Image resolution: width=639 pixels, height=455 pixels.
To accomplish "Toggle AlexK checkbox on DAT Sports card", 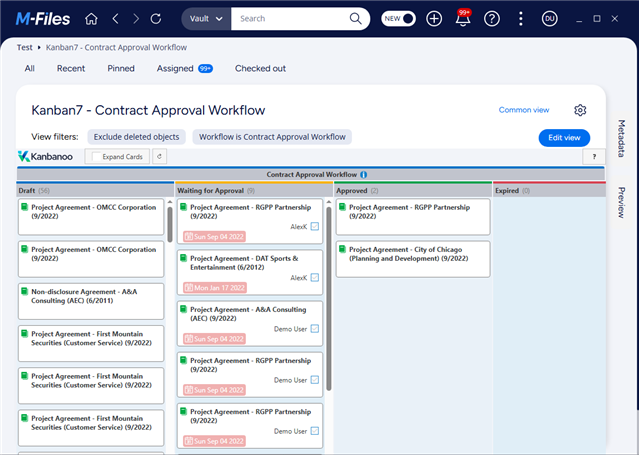I will pyautogui.click(x=315, y=278).
